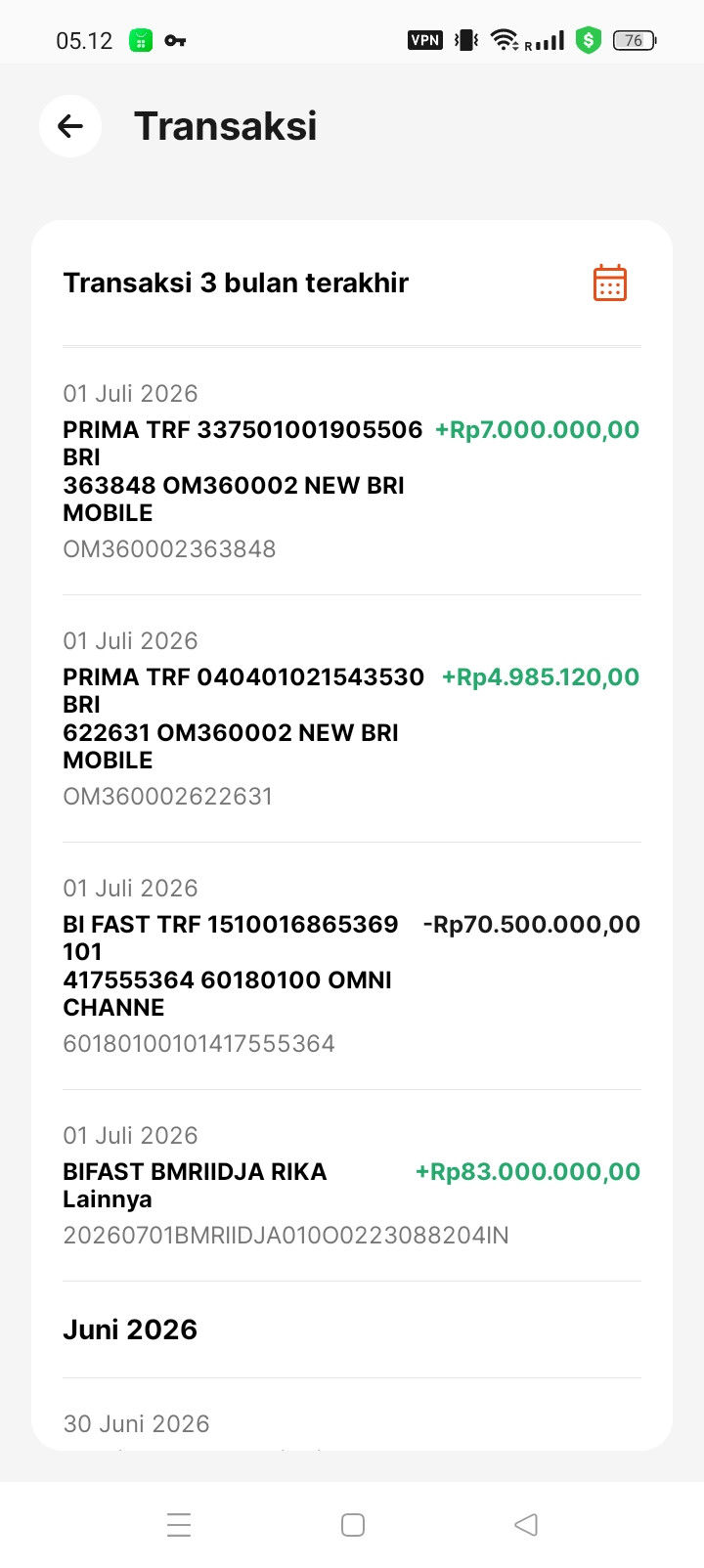This screenshot has height=1568, width=704.
Task: Open the +Rp4.985.120,00 transaction entry
Action: [352, 719]
